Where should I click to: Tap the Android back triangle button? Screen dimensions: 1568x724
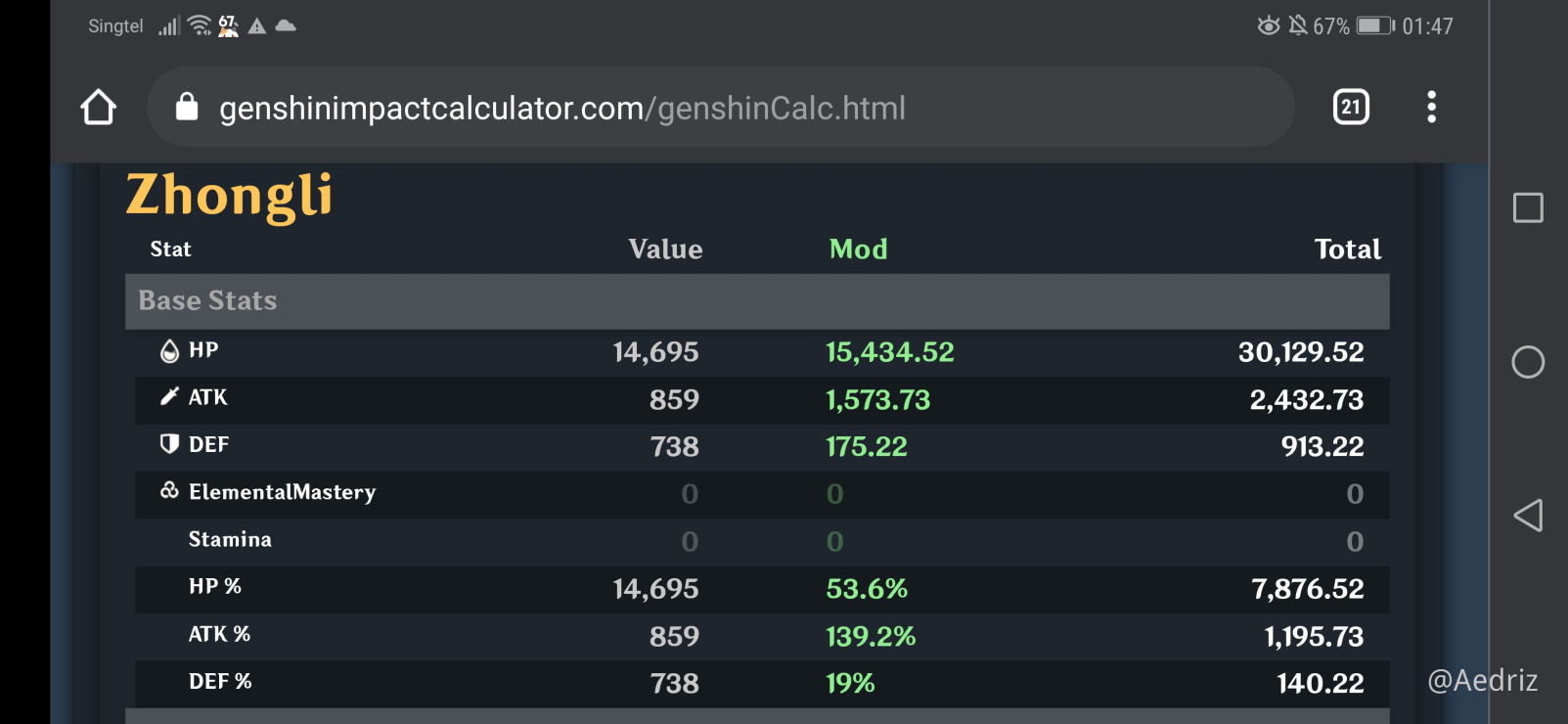point(1528,516)
